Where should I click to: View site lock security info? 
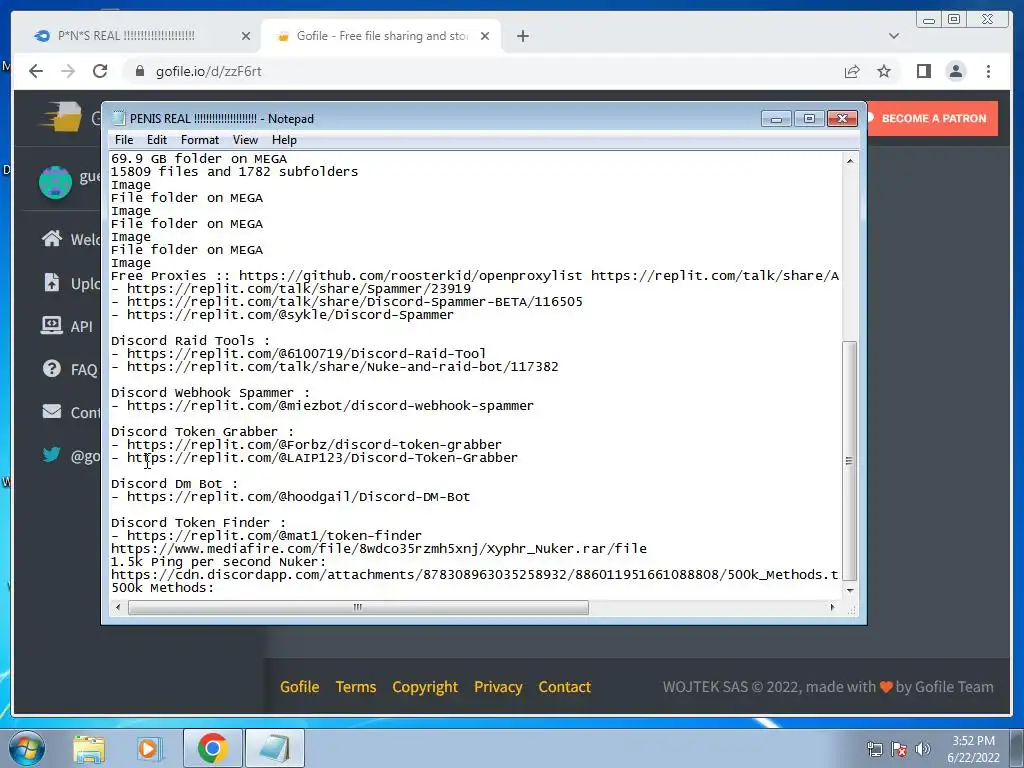pyautogui.click(x=139, y=71)
